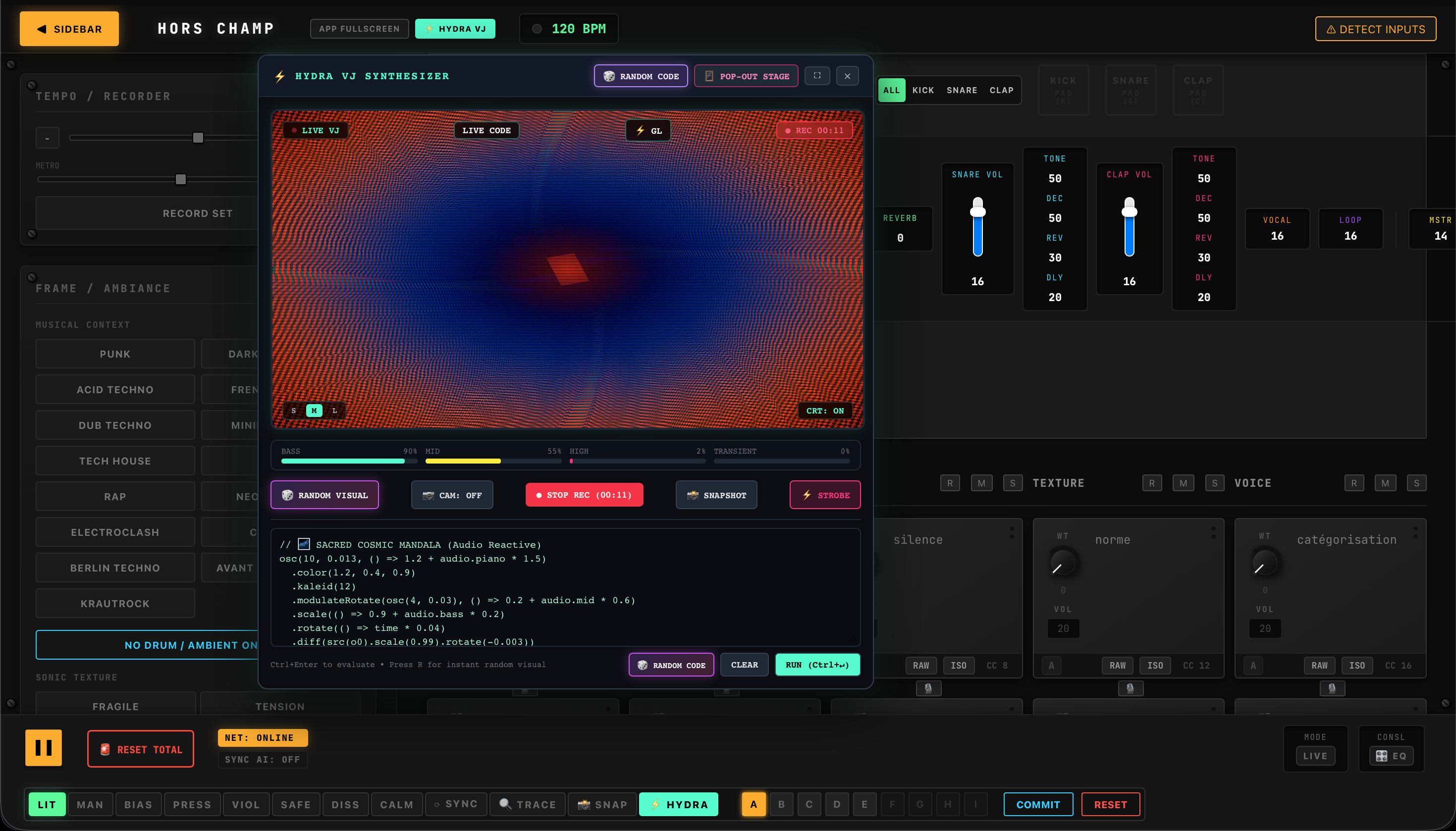Toggle the CRT: ON effect
The image size is (1456, 831).
825,411
